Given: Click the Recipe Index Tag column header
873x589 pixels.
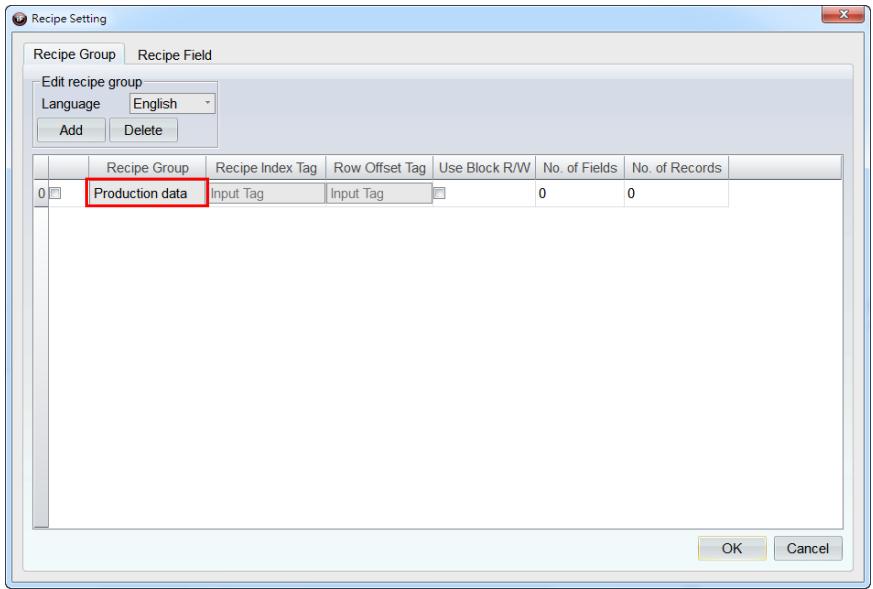Looking at the screenshot, I should (266, 168).
